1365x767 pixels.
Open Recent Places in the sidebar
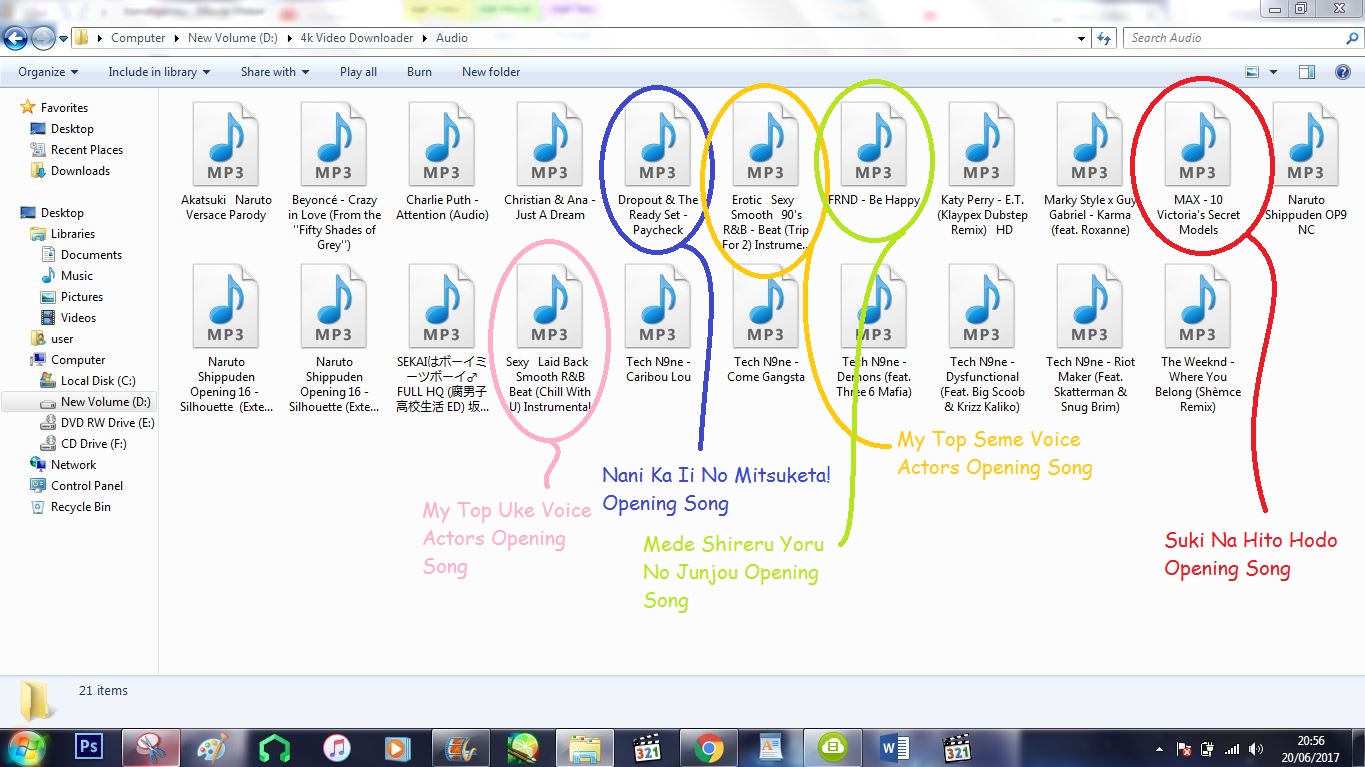[x=87, y=150]
